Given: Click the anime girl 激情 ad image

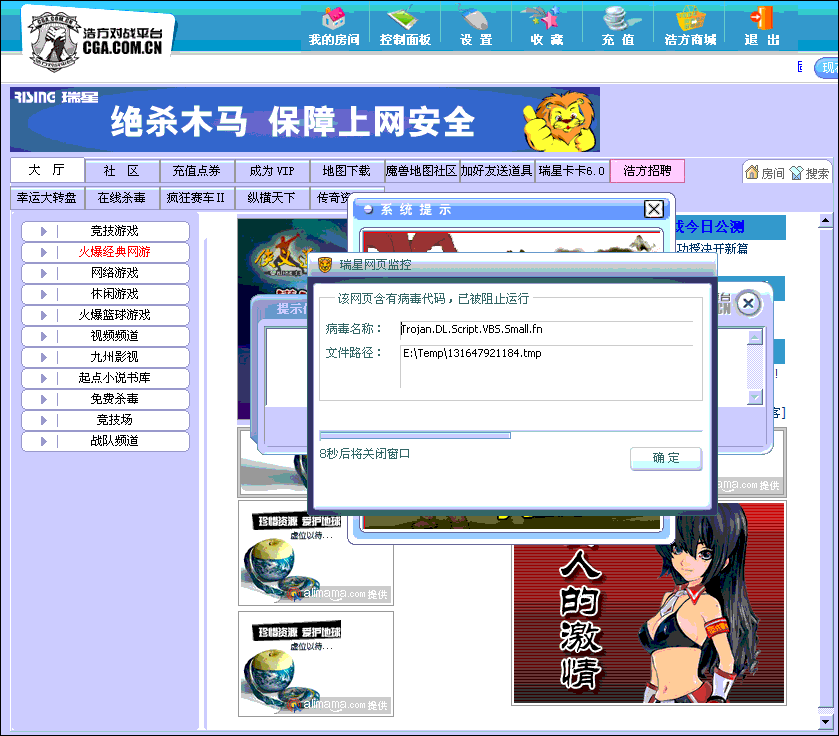Looking at the screenshot, I should click(x=649, y=603).
